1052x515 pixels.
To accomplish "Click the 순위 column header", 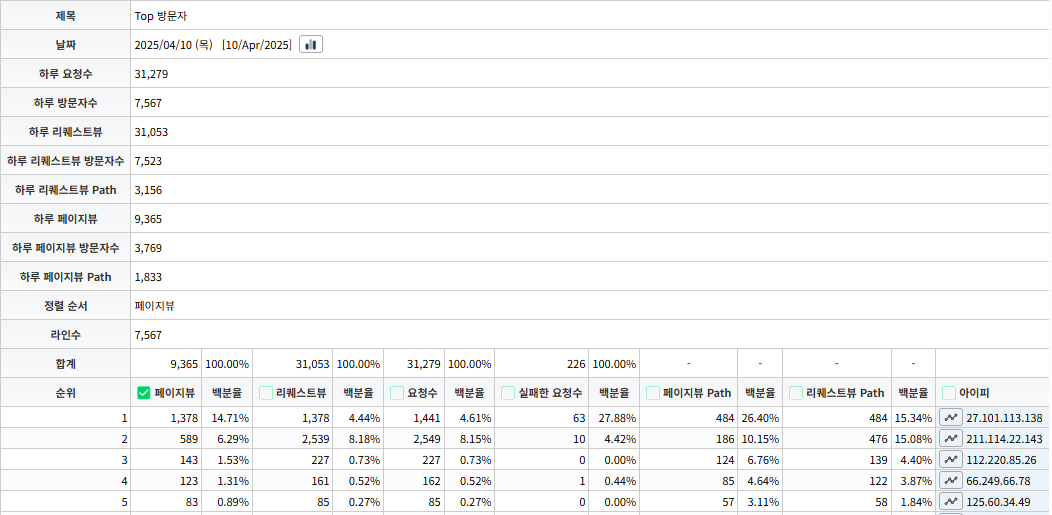I will (x=65, y=393).
